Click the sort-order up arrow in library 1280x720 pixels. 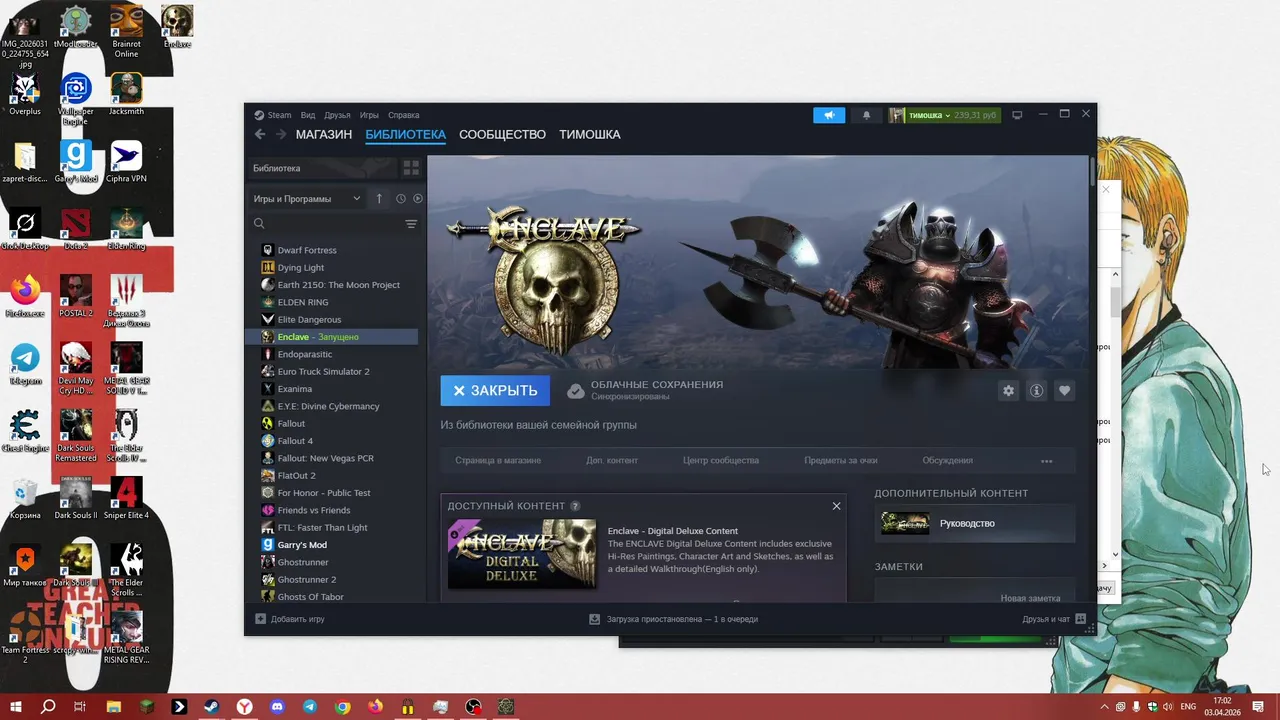tap(379, 199)
